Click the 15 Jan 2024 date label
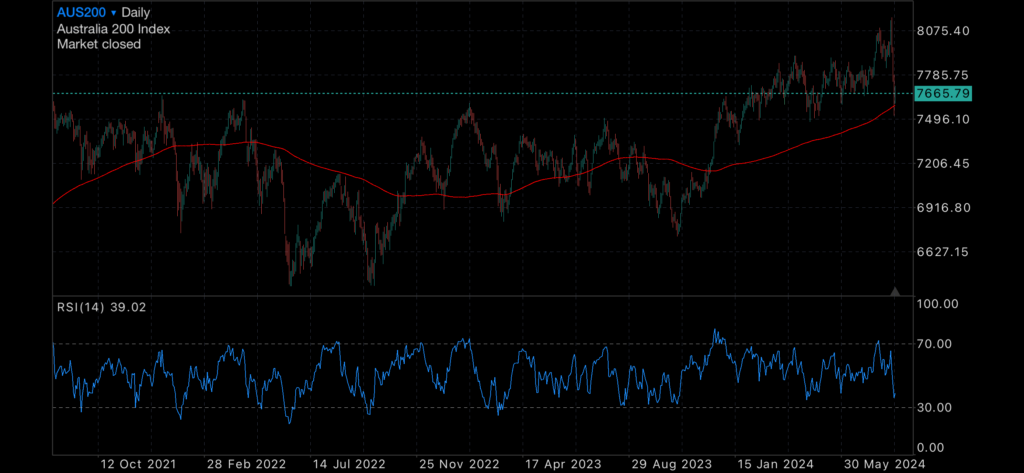 (774, 464)
